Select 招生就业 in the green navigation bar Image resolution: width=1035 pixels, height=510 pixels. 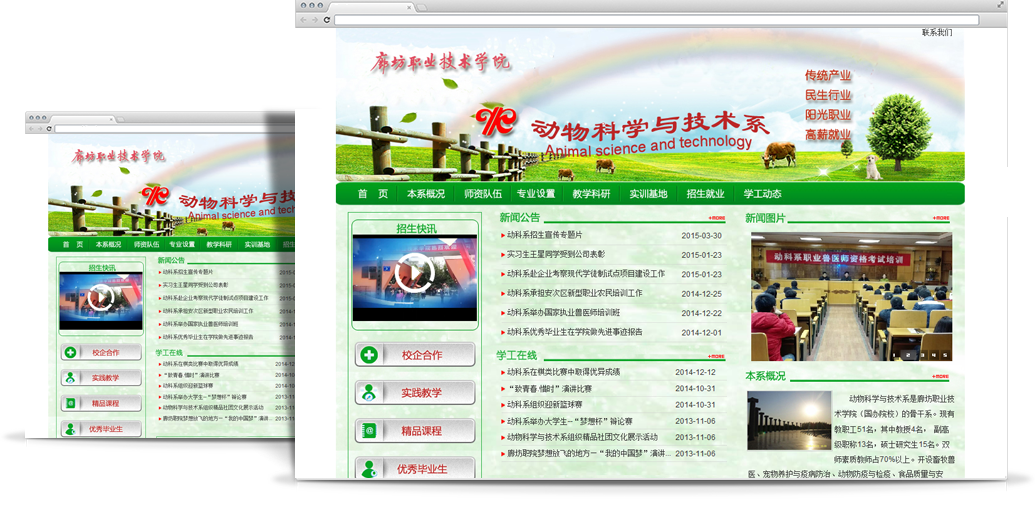pos(705,194)
